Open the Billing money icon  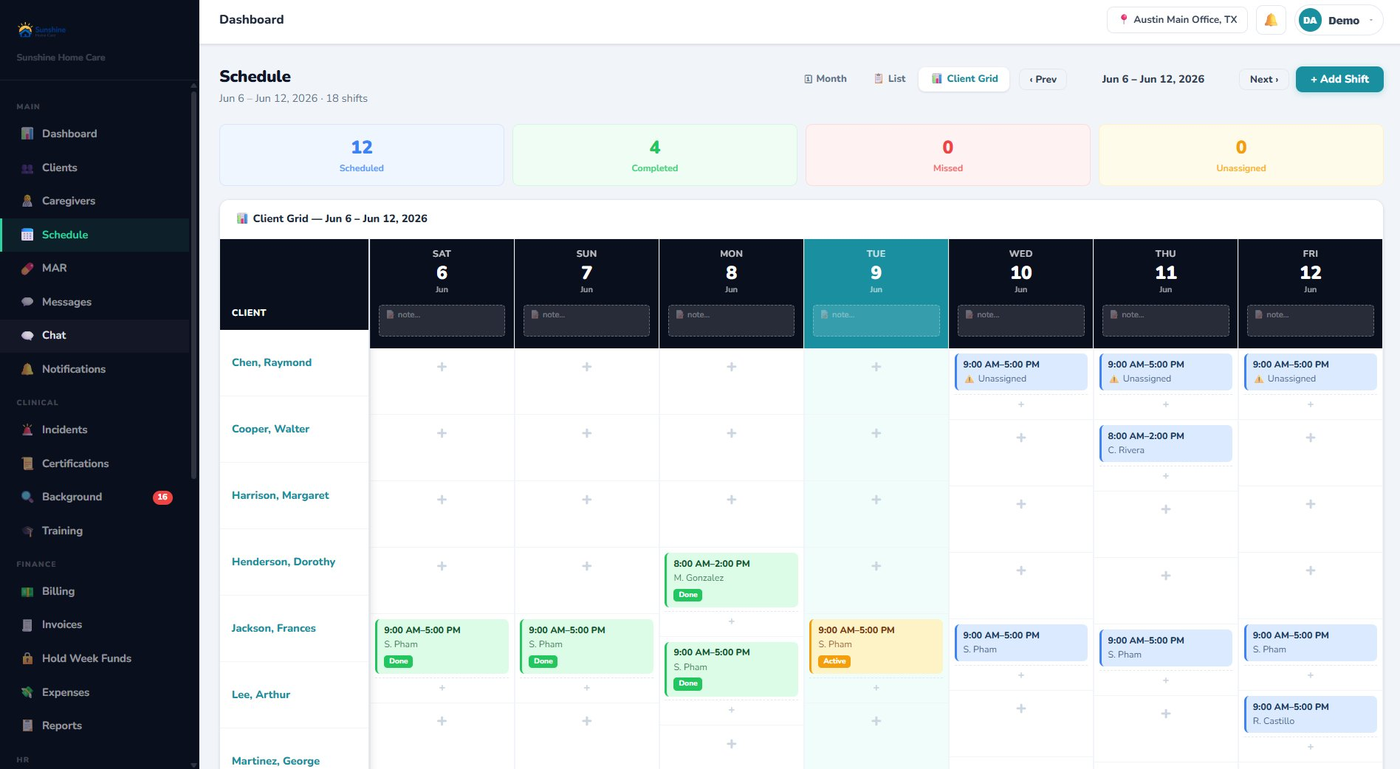27,592
